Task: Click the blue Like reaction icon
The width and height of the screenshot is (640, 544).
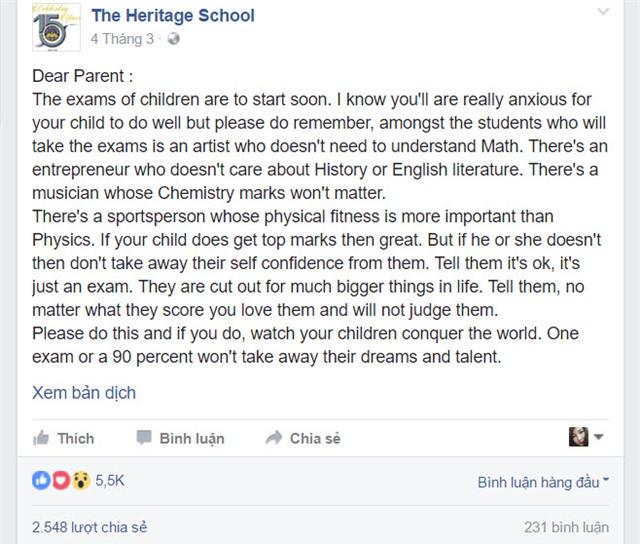Action: tap(41, 480)
